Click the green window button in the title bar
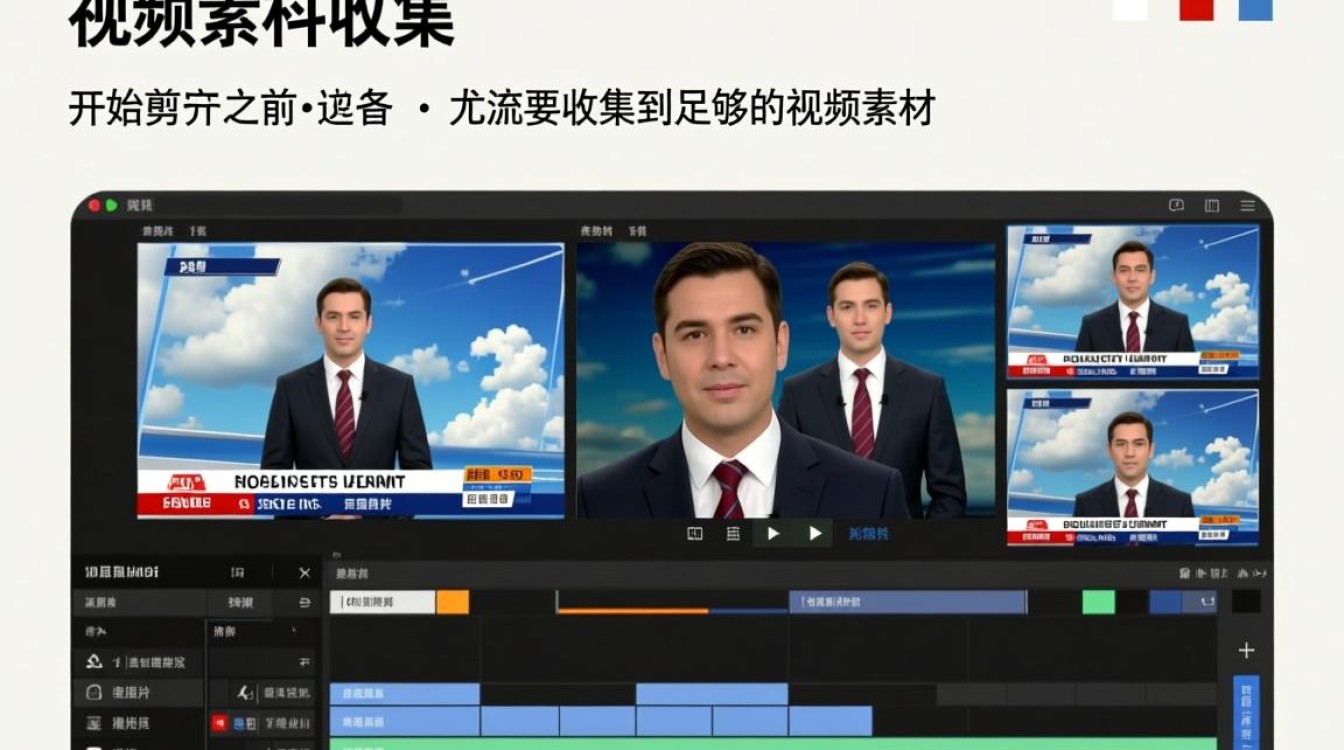The height and width of the screenshot is (750, 1344). pos(112,205)
